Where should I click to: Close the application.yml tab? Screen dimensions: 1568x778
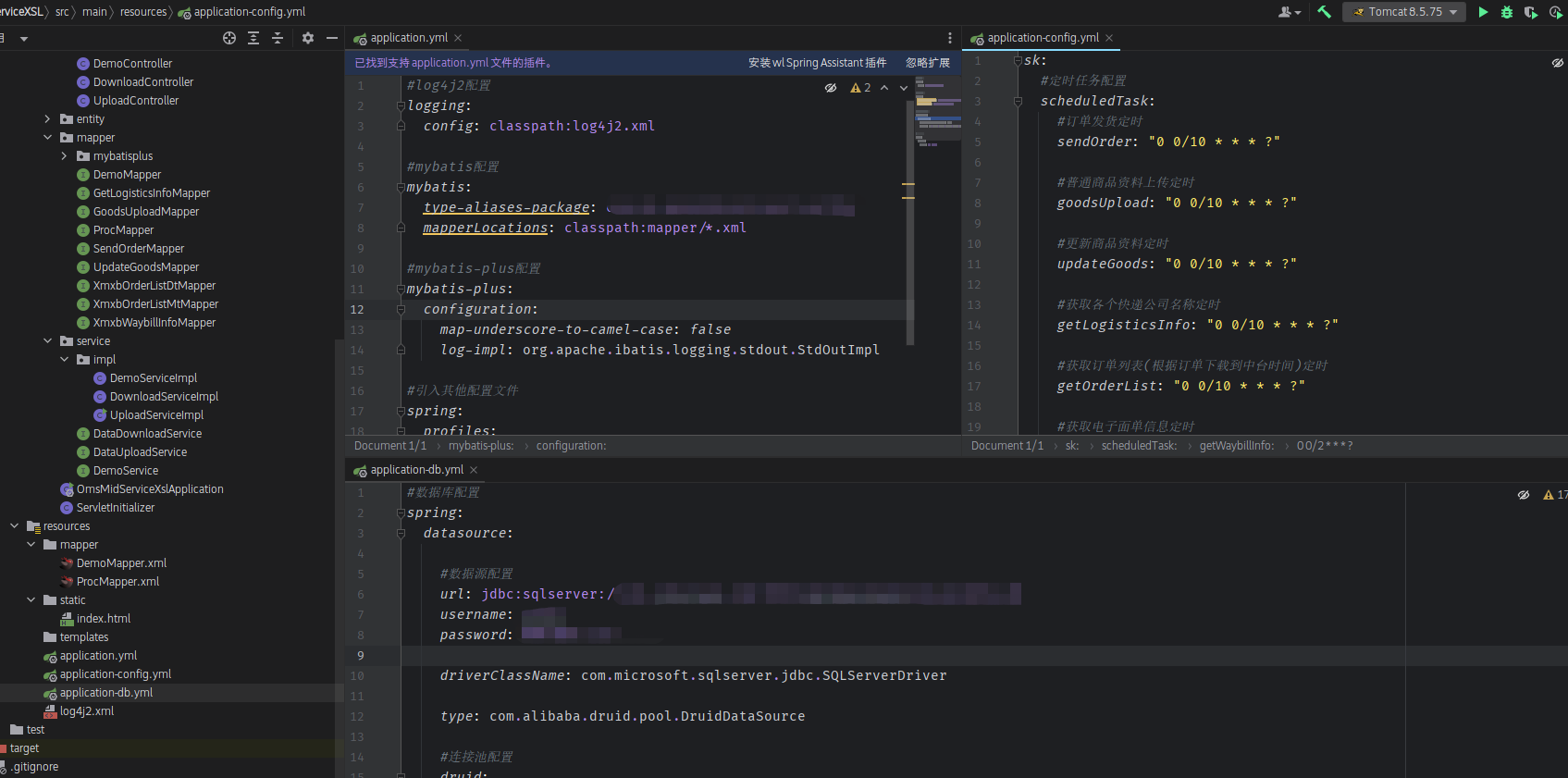pyautogui.click(x=458, y=38)
